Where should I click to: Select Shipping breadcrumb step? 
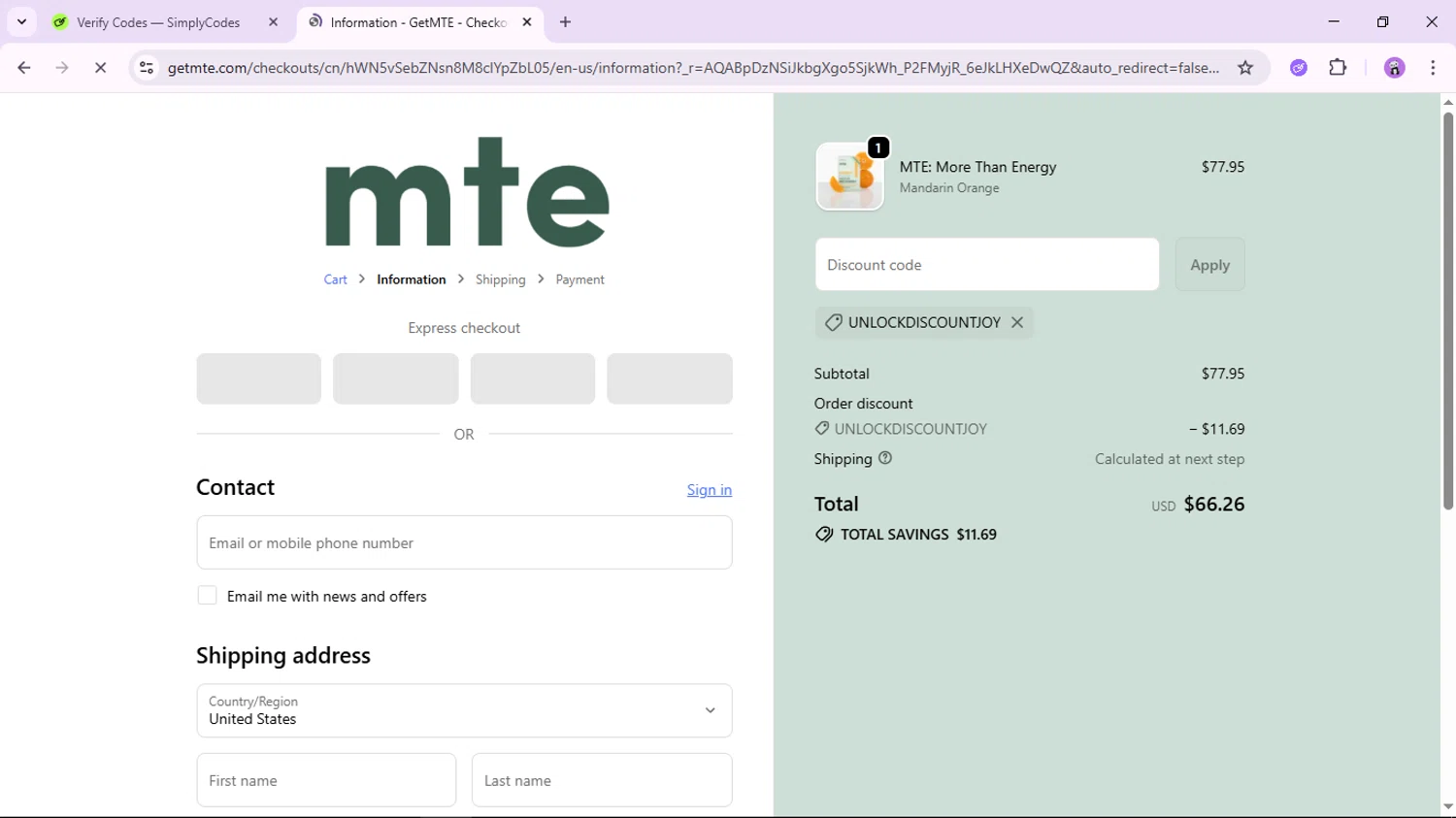click(x=501, y=279)
